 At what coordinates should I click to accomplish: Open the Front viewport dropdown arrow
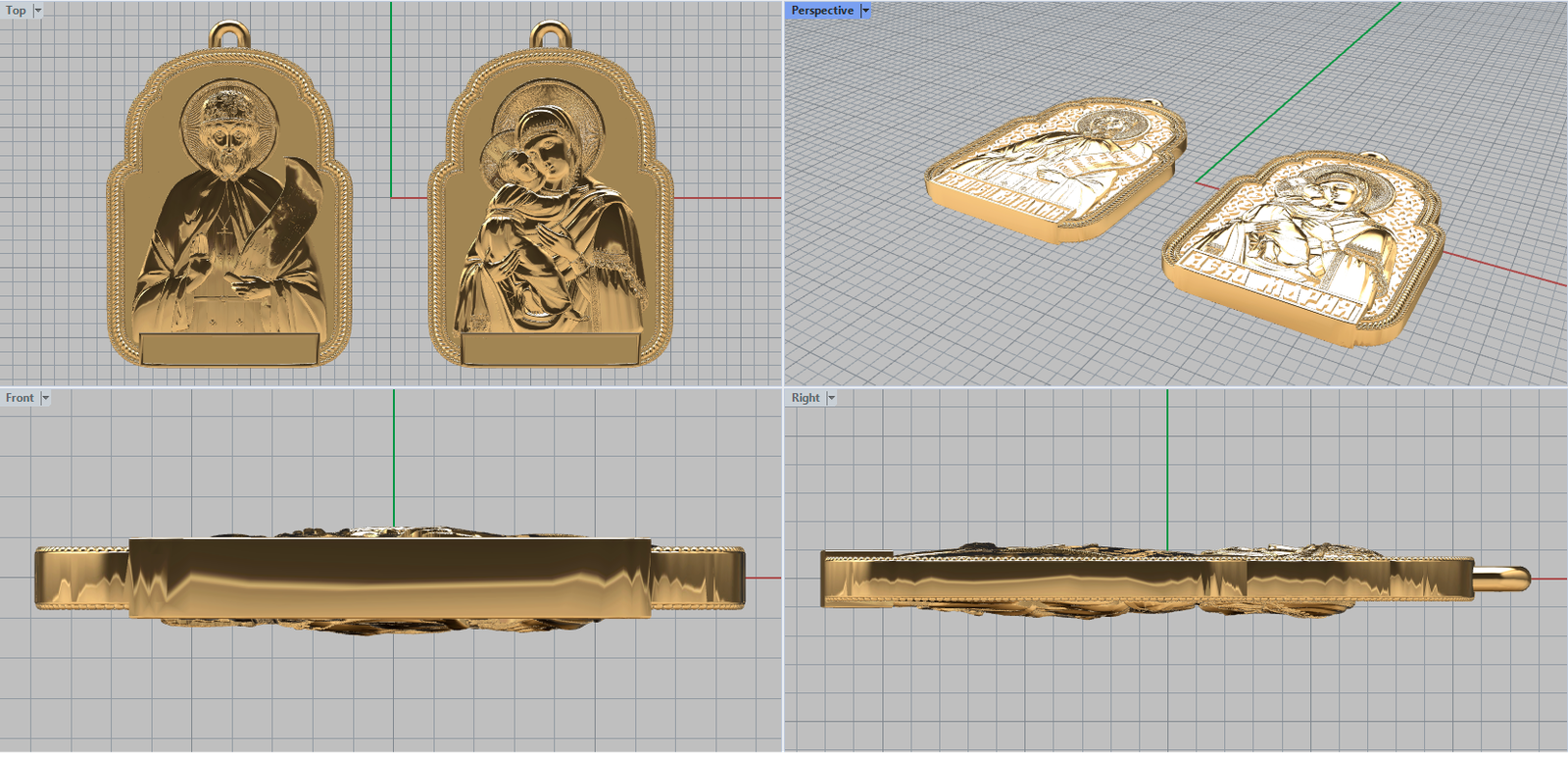pyautogui.click(x=45, y=398)
